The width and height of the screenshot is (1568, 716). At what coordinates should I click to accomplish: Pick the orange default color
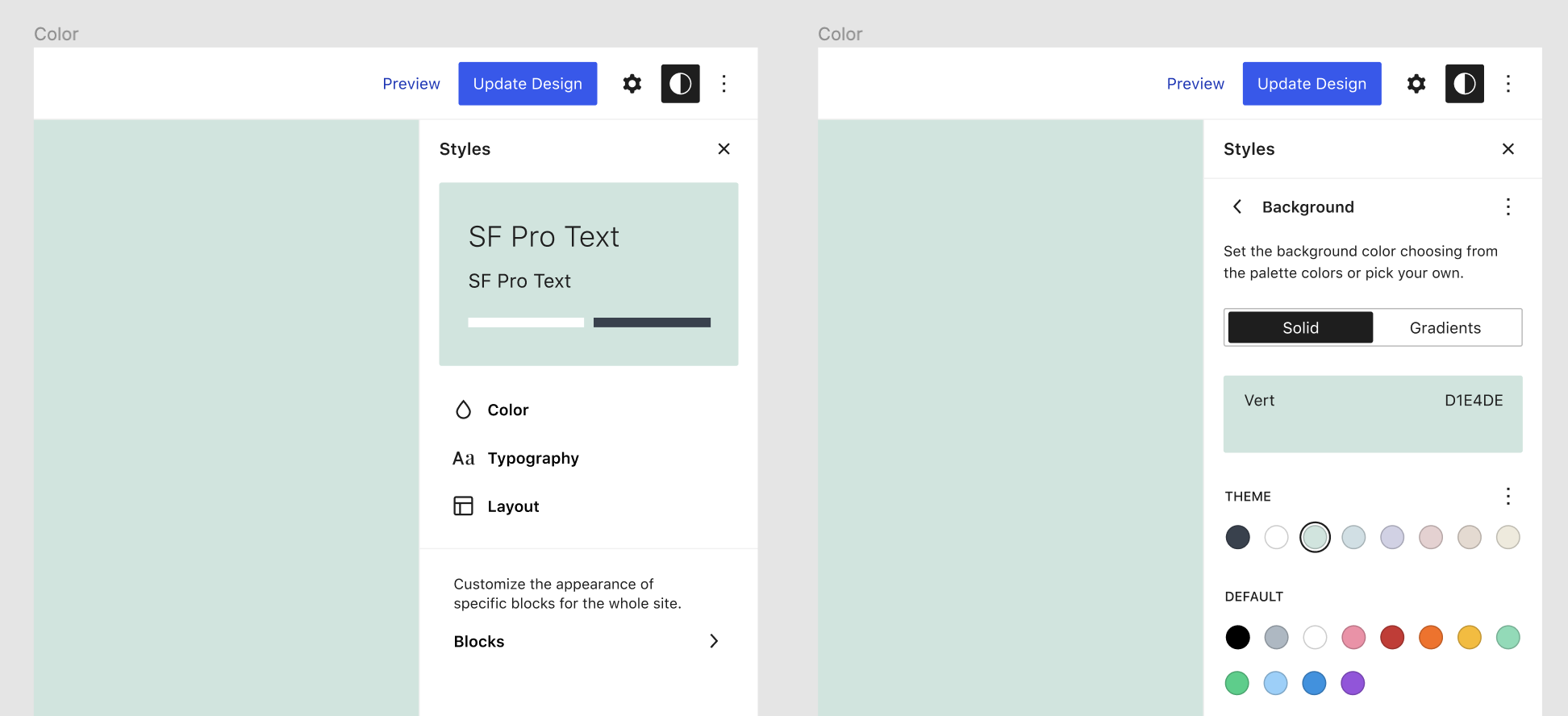pyautogui.click(x=1431, y=637)
